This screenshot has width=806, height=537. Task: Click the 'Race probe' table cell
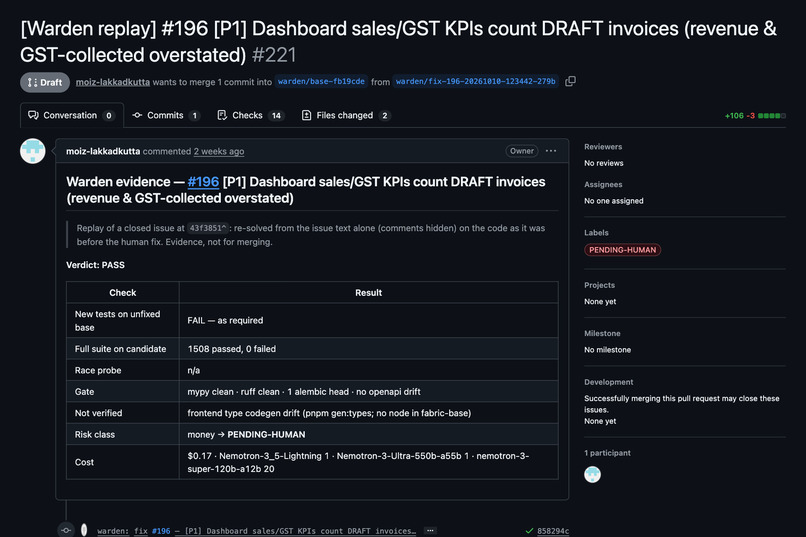tap(123, 370)
